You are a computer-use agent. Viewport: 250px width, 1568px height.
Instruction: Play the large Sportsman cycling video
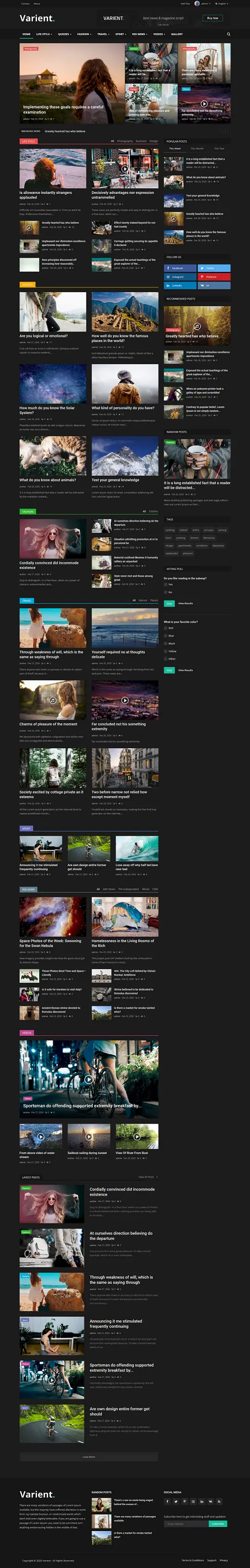click(x=88, y=1079)
